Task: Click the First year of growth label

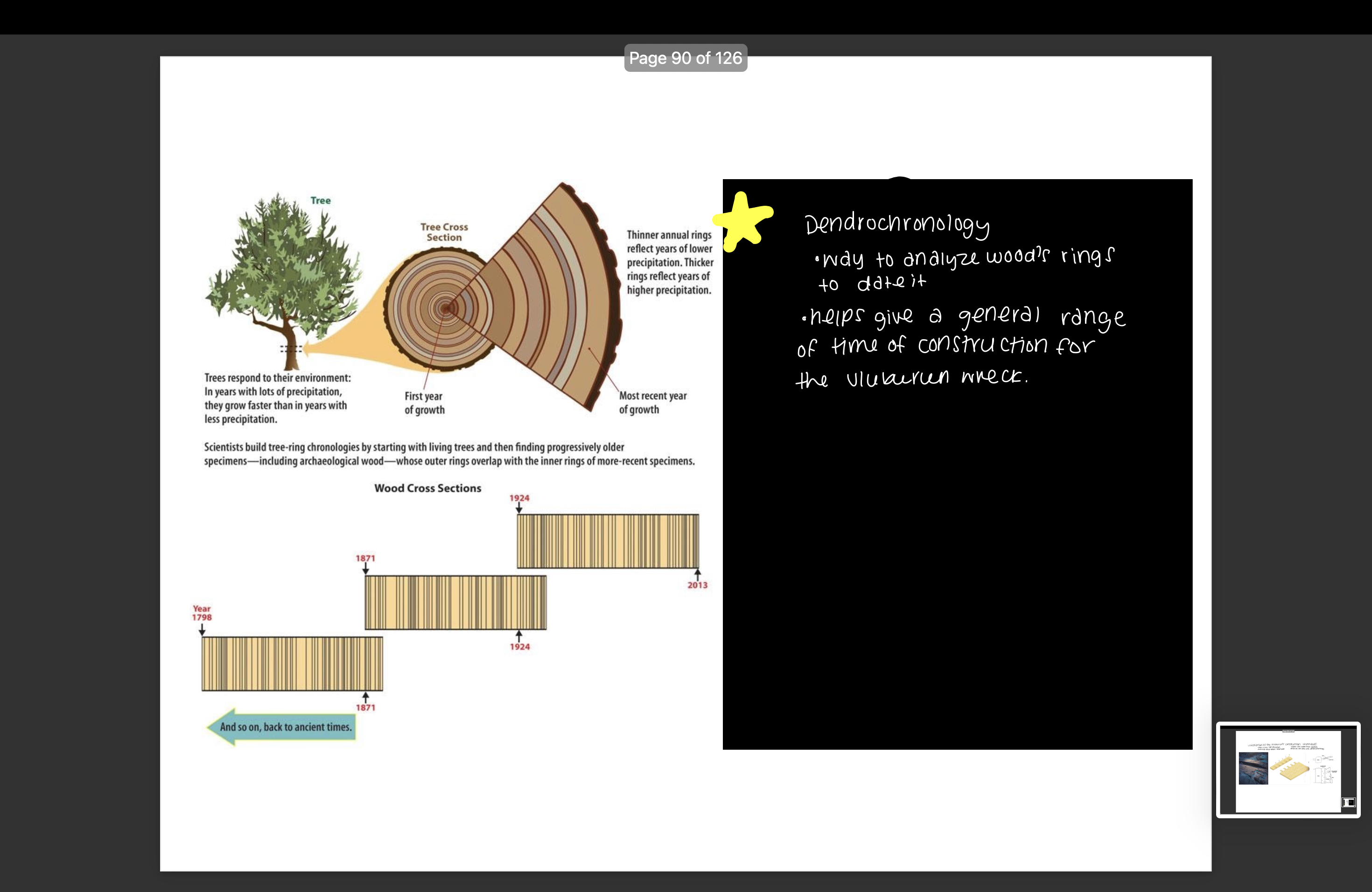Action: [424, 403]
